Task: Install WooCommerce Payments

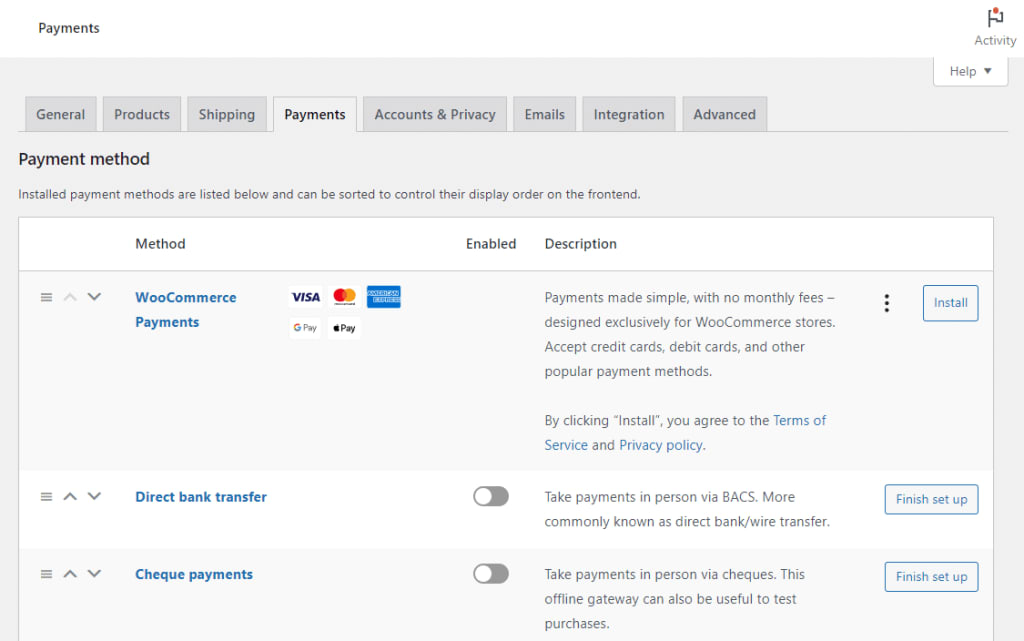Action: 950,303
